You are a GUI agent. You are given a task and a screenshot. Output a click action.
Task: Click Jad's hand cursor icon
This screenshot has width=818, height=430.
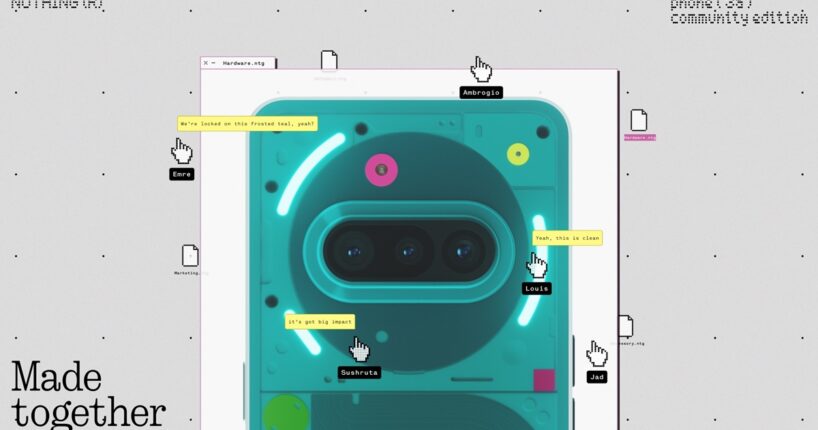pos(597,354)
